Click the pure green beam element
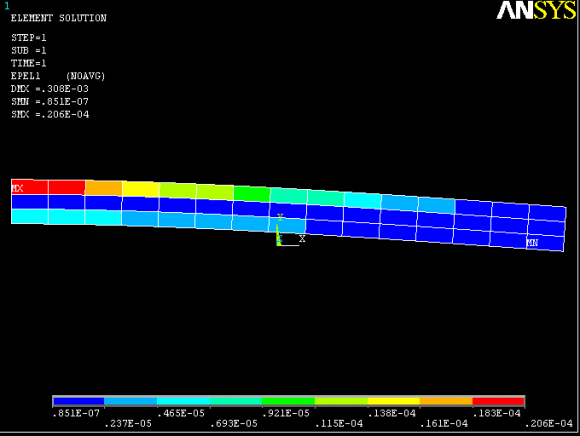 [x=252, y=194]
